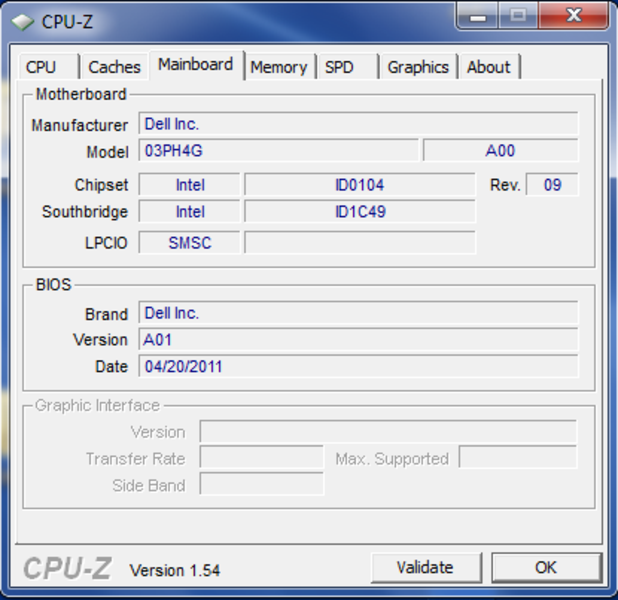Viewport: 618px width, 600px height.
Task: Go to the Memory tab
Action: pos(279,67)
